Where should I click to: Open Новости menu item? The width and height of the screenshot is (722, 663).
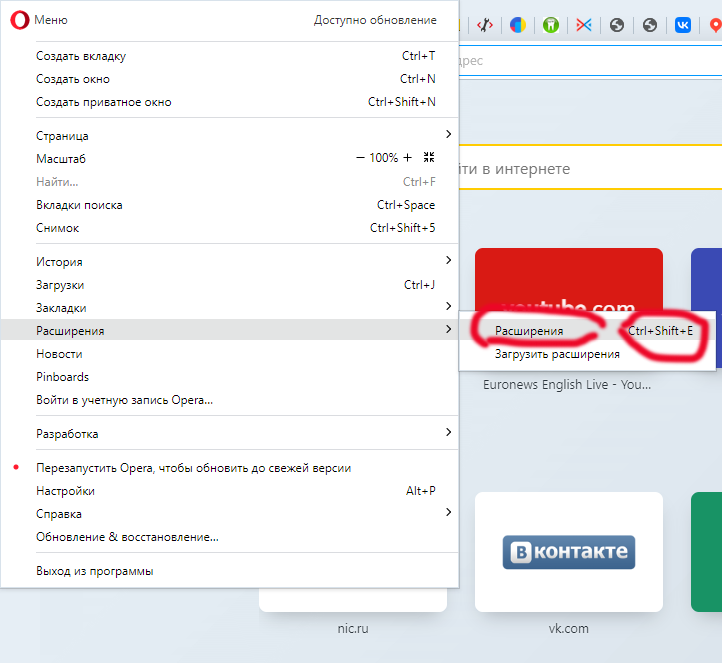[229, 354]
